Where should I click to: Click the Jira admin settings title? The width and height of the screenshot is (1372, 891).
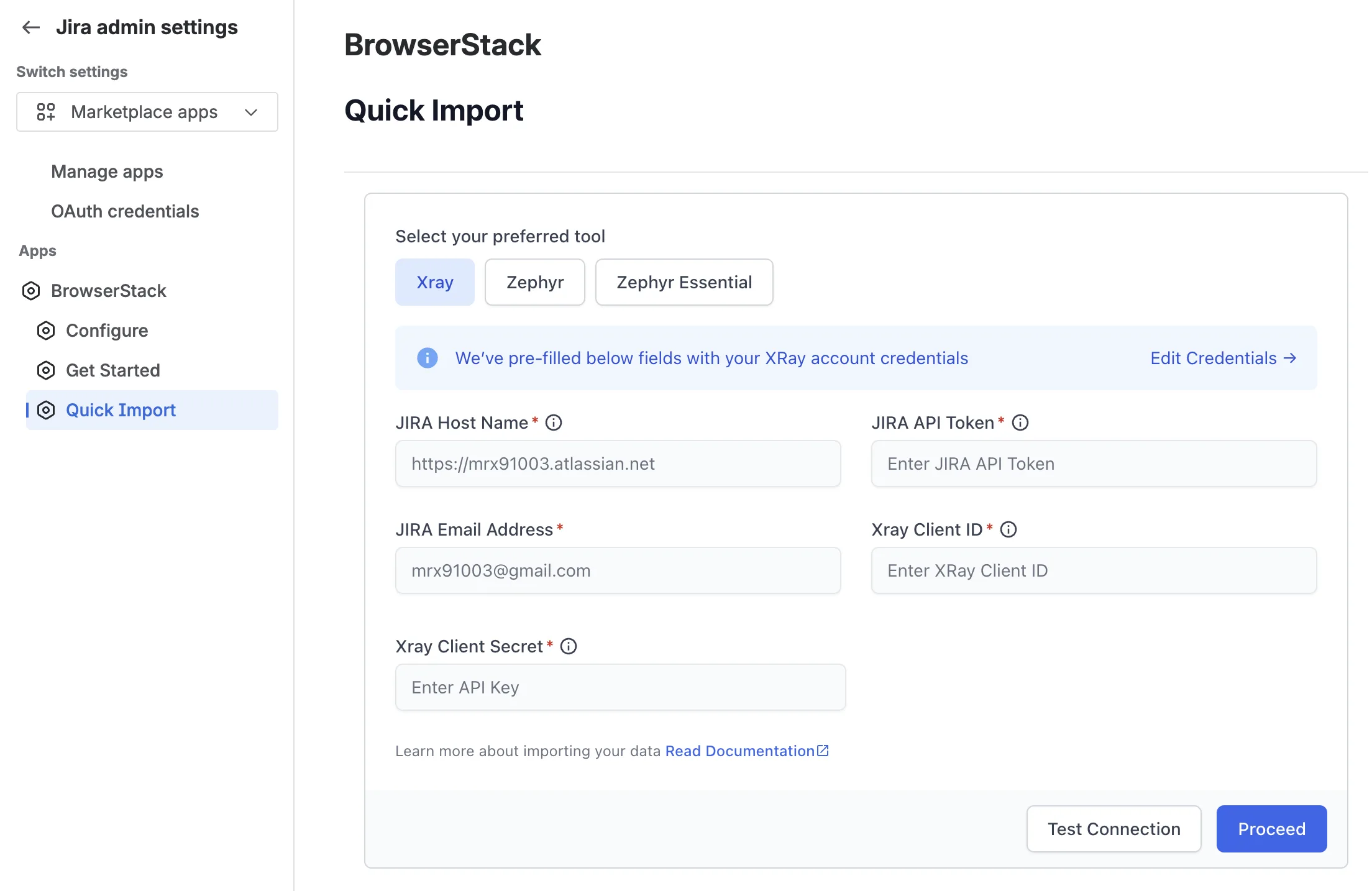pyautogui.click(x=147, y=27)
